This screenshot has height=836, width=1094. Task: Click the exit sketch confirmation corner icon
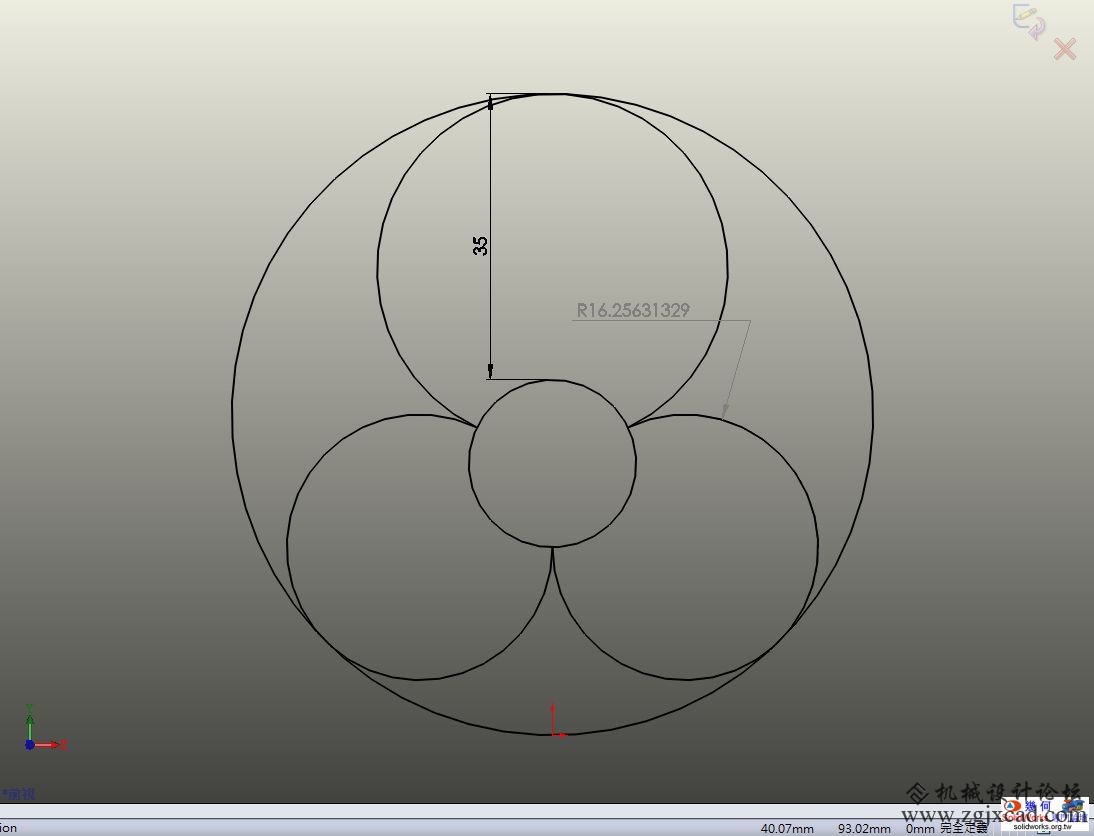click(x=1029, y=20)
